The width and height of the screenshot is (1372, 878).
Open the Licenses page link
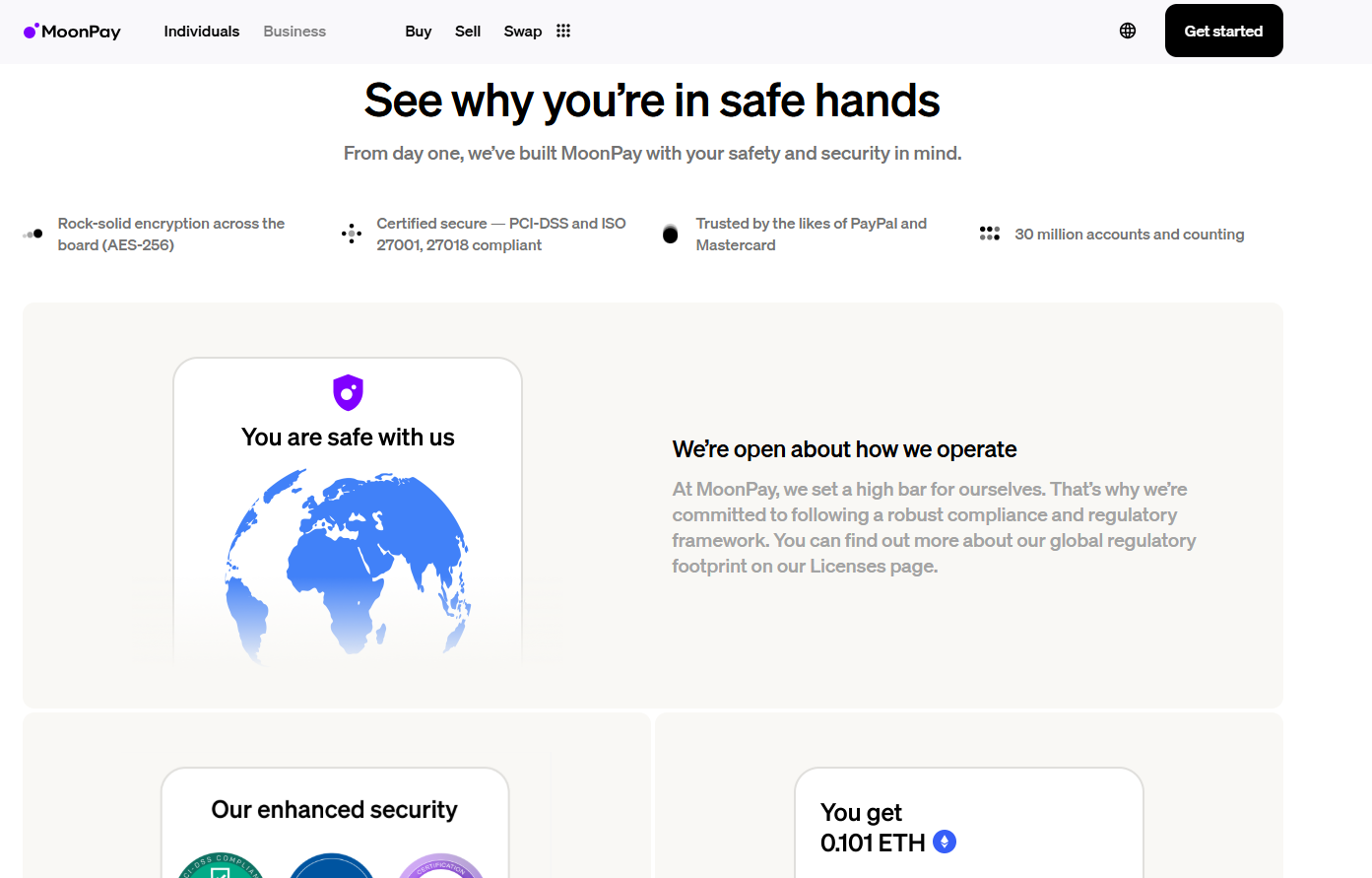(x=850, y=566)
